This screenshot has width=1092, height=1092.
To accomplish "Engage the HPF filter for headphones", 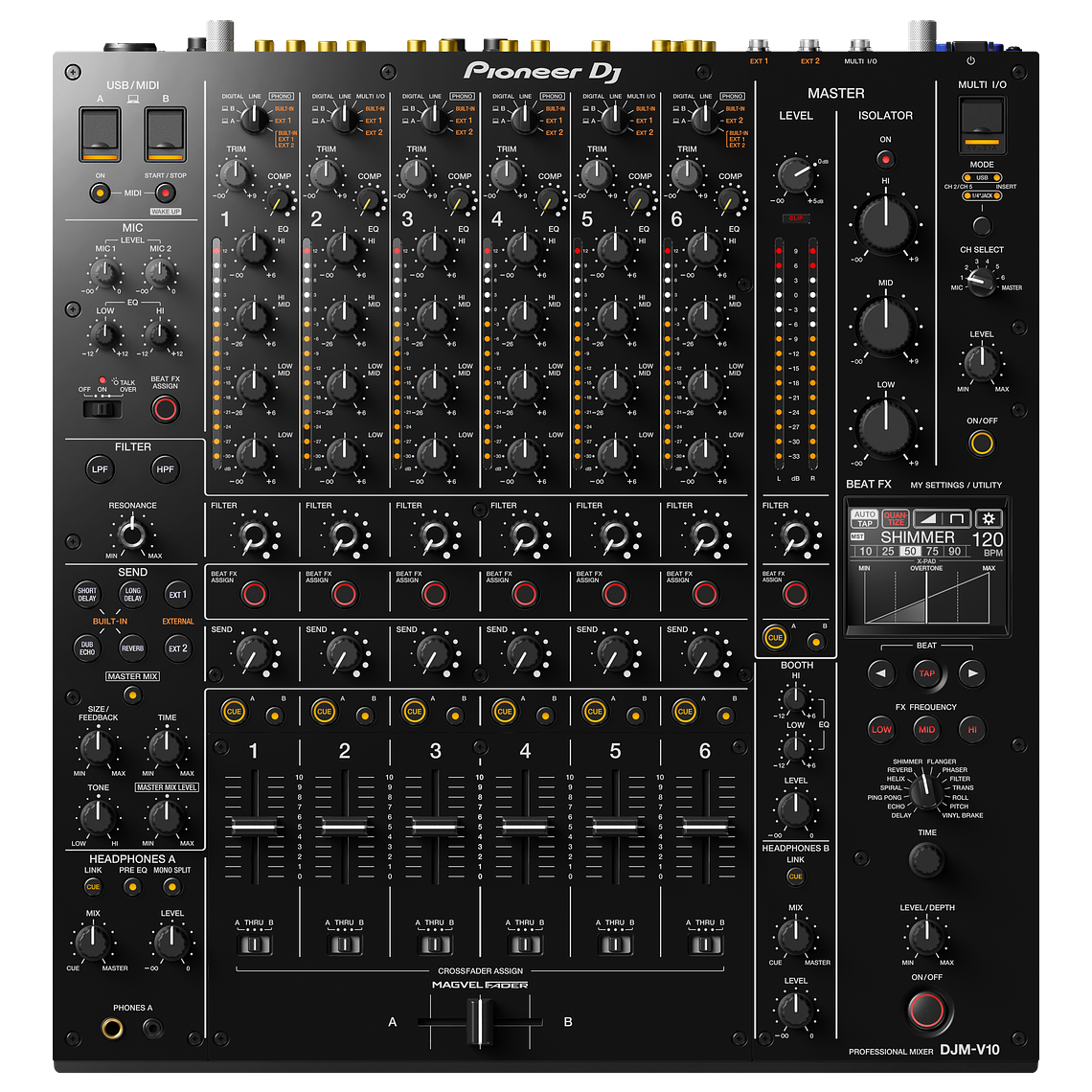I will [165, 469].
